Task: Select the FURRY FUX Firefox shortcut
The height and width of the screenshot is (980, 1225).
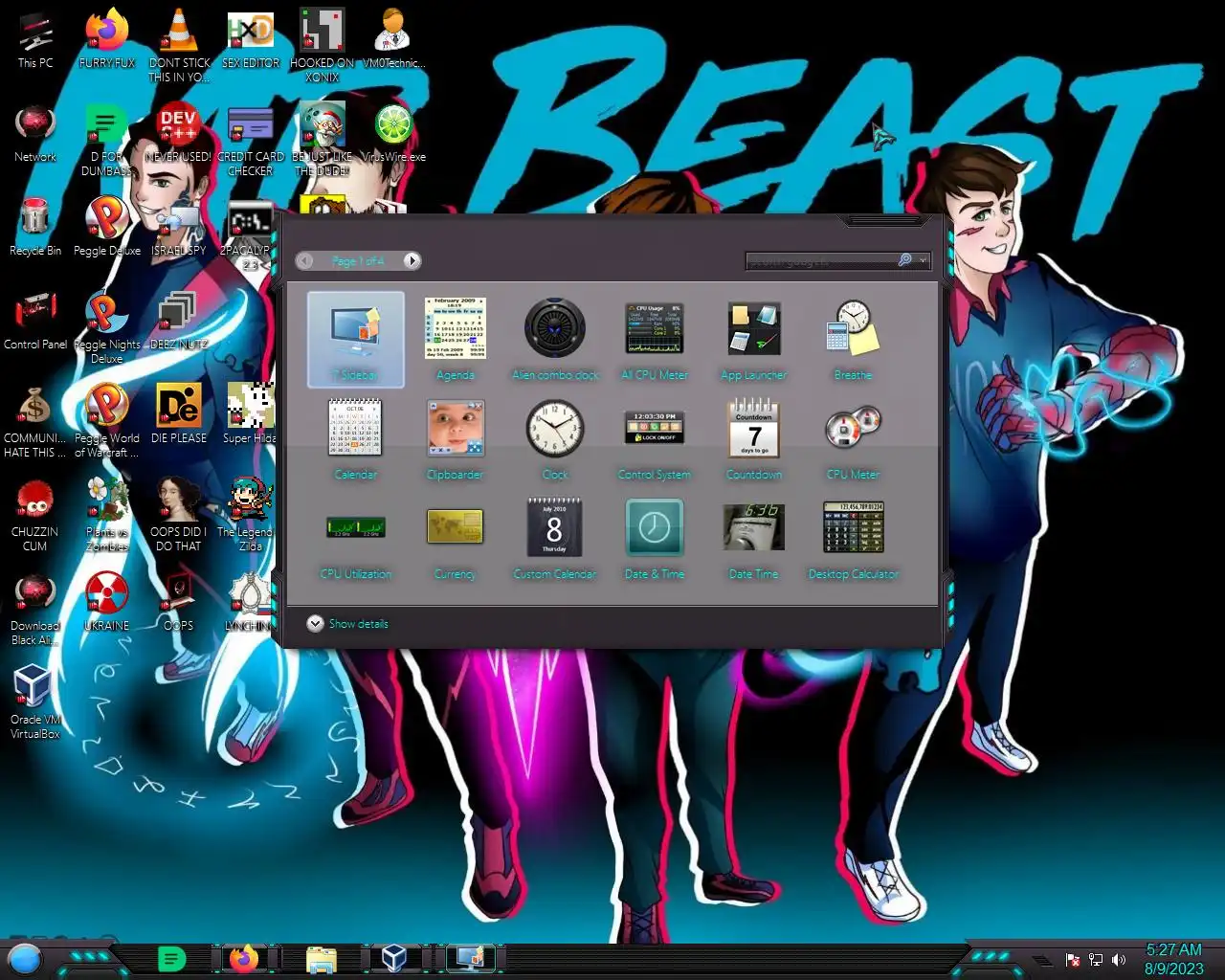Action: tap(107, 40)
